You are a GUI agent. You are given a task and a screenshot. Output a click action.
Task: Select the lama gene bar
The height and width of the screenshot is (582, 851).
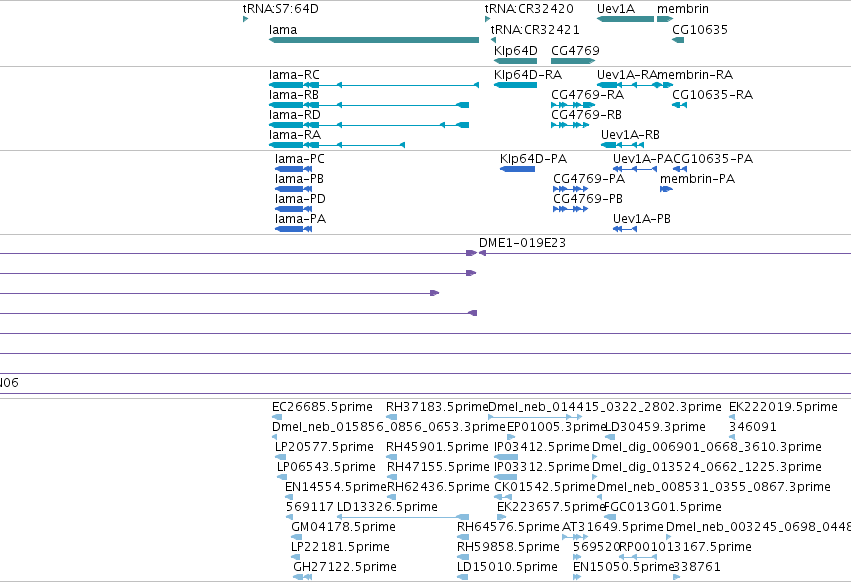[374, 40]
